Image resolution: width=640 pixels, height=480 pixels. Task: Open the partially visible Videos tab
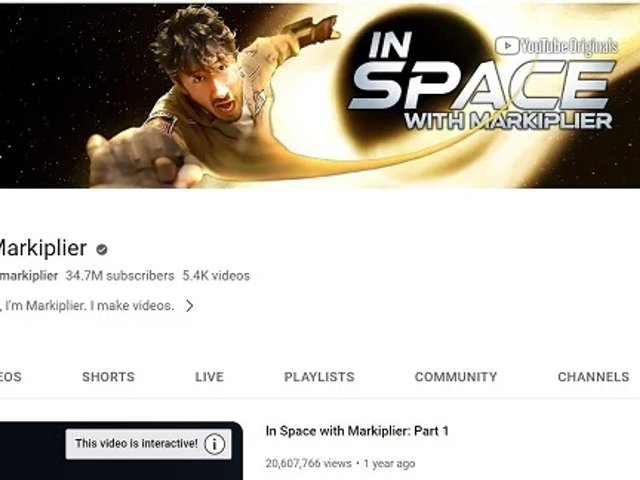(11, 377)
